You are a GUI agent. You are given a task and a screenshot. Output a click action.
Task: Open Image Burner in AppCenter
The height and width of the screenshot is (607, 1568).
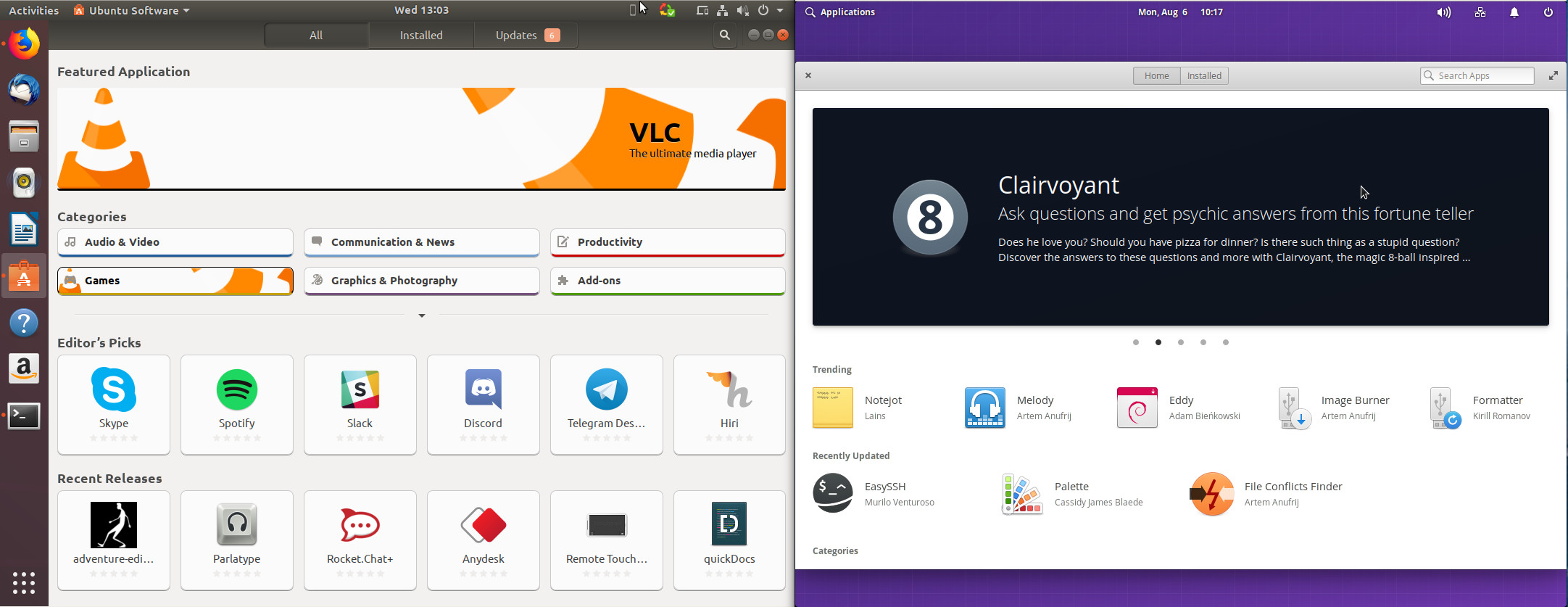click(1334, 408)
